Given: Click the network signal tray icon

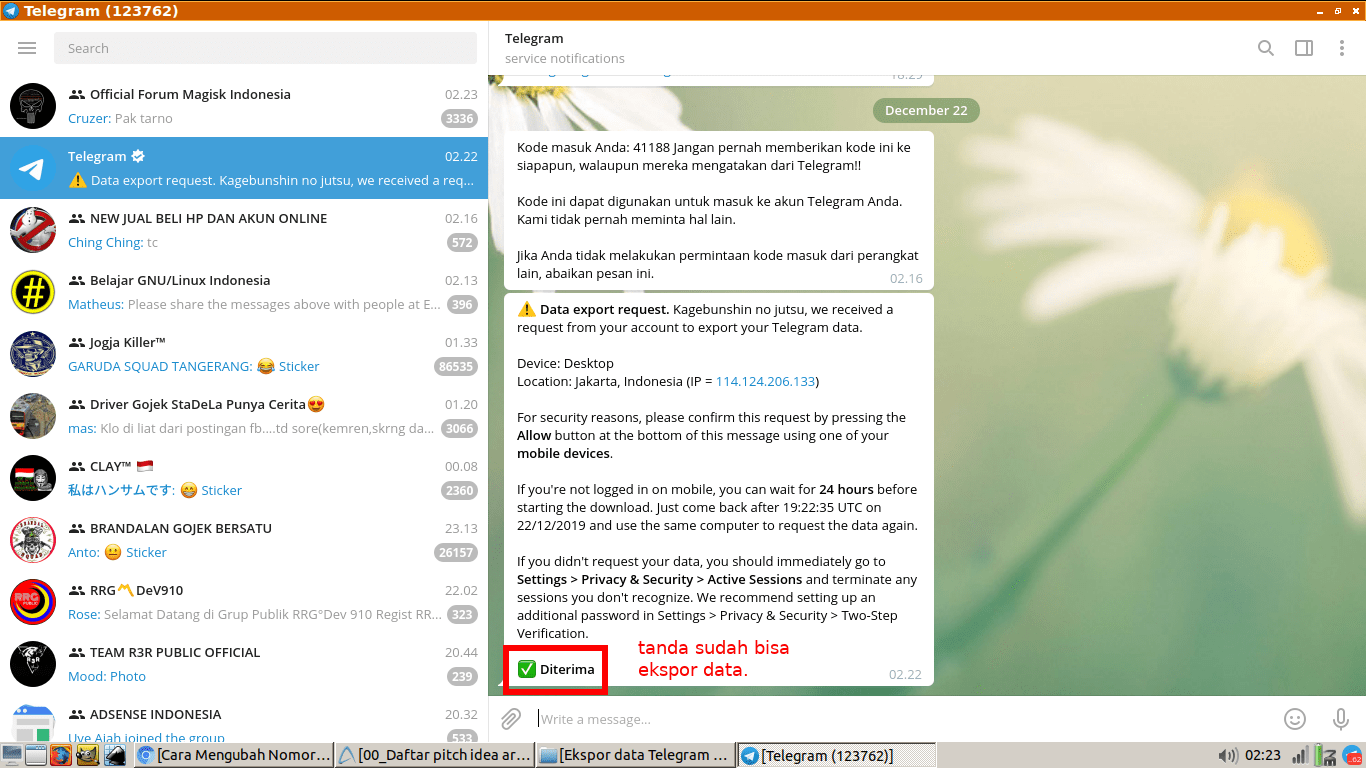Looking at the screenshot, I should click(x=1300, y=755).
